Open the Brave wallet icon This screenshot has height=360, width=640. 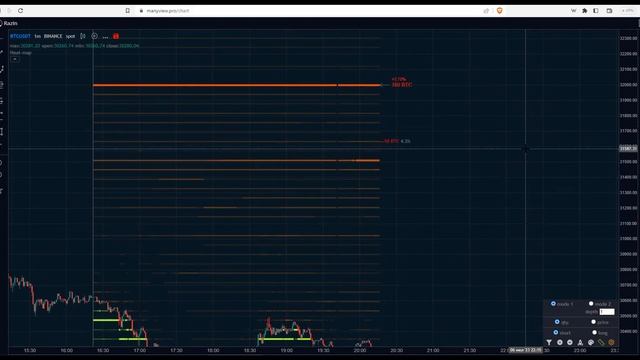pos(609,11)
